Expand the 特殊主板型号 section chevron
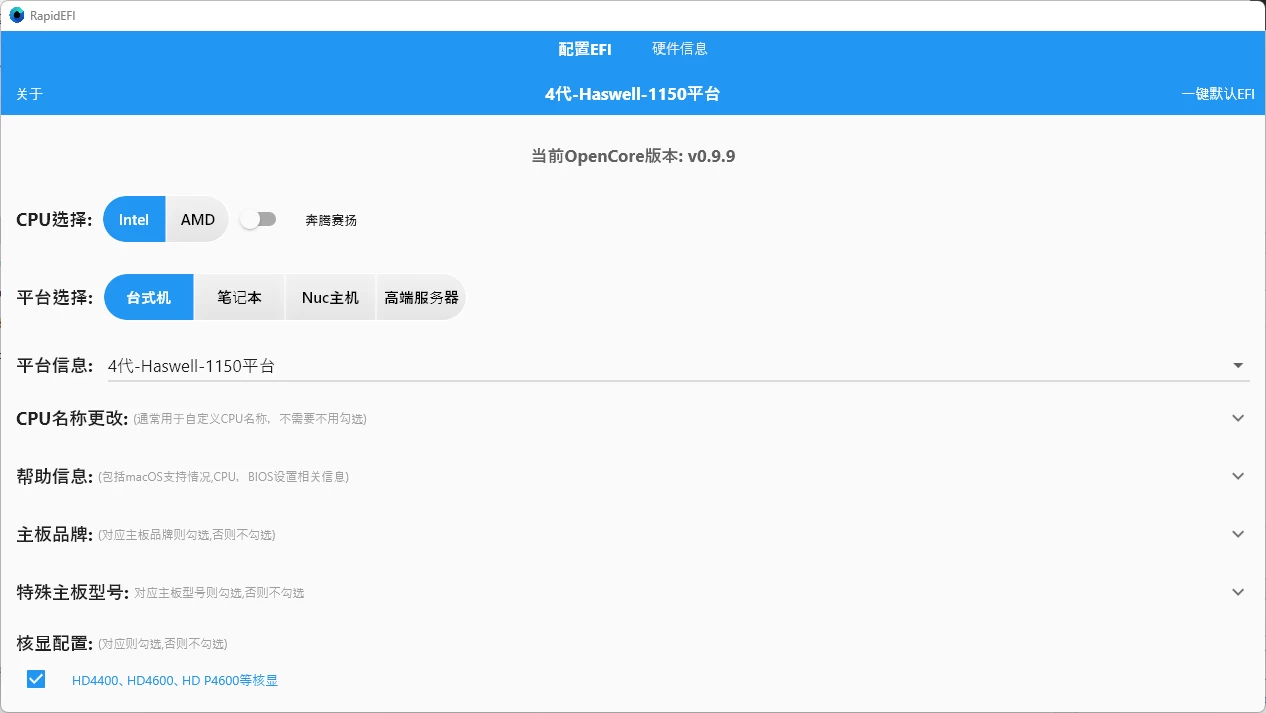This screenshot has width=1266, height=713. [1238, 592]
